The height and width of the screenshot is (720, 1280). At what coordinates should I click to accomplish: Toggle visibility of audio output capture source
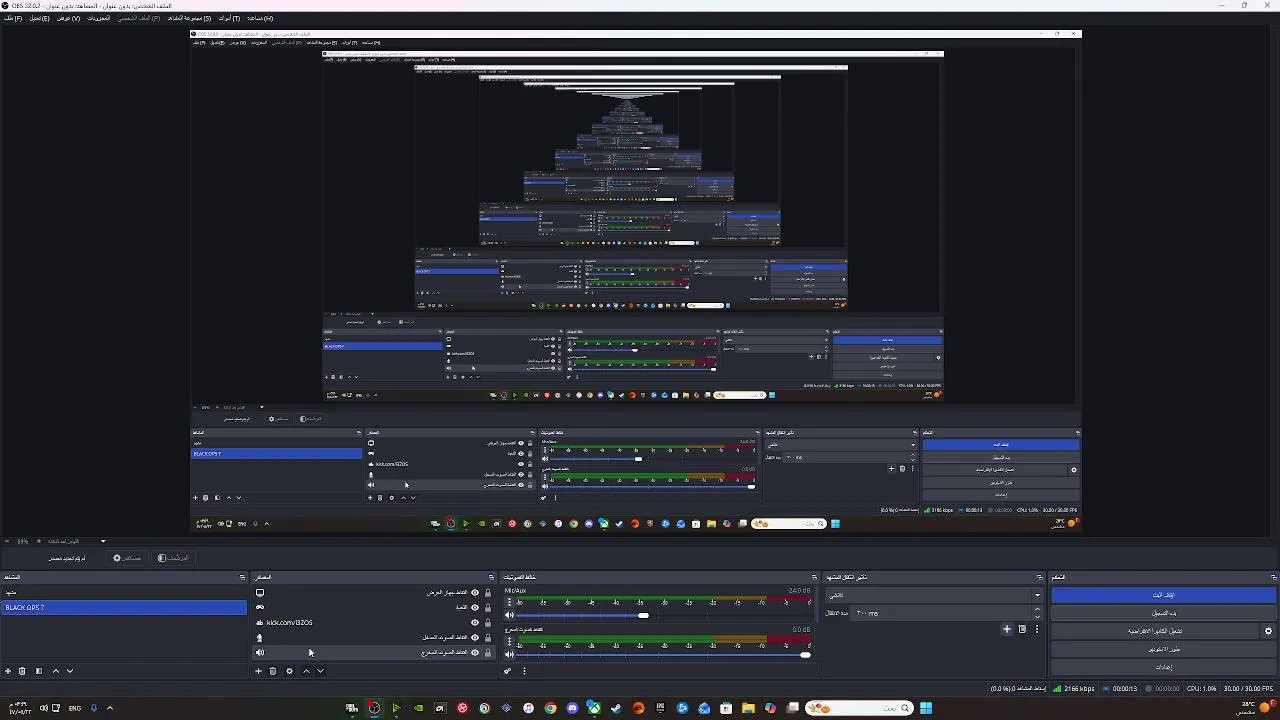coord(475,652)
